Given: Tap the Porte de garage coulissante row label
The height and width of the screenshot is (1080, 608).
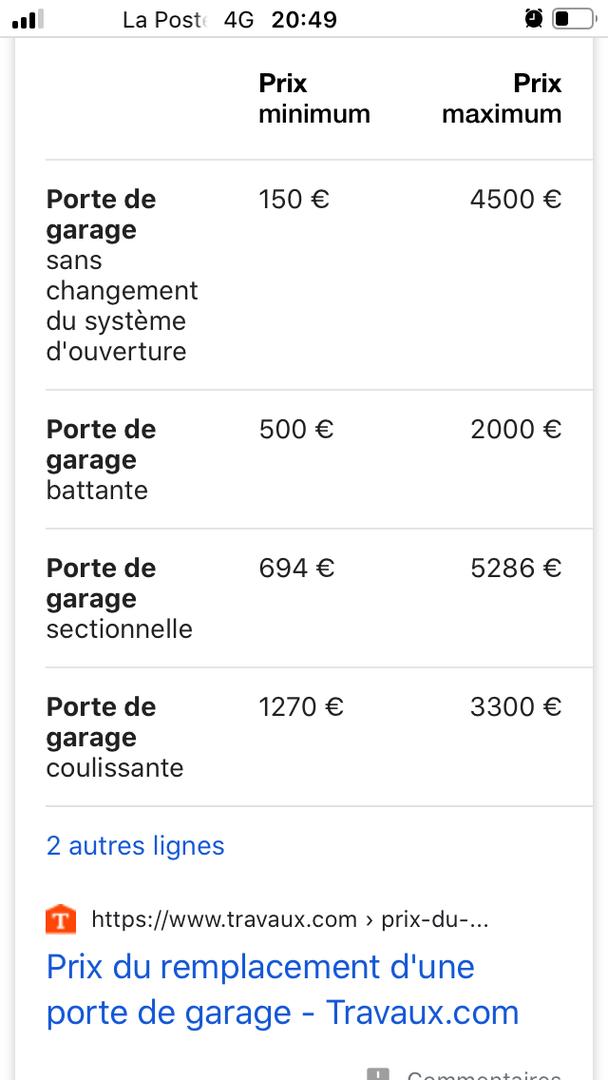Looking at the screenshot, I should (x=115, y=737).
